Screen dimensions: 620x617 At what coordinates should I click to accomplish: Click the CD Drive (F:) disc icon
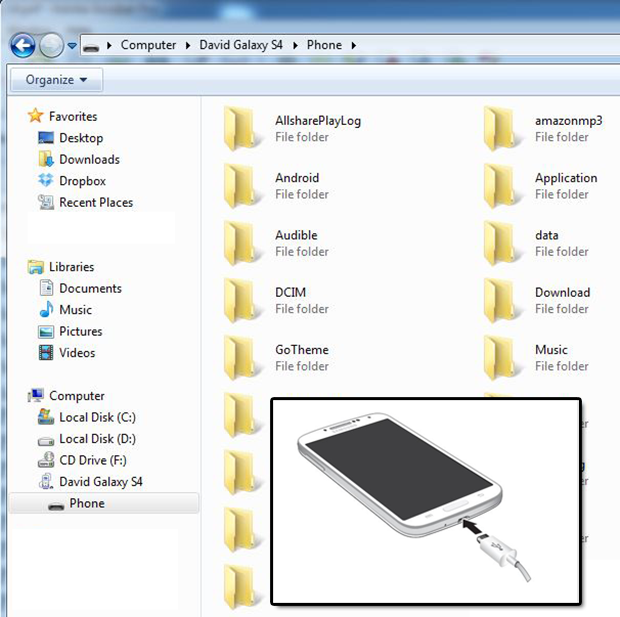[46, 460]
